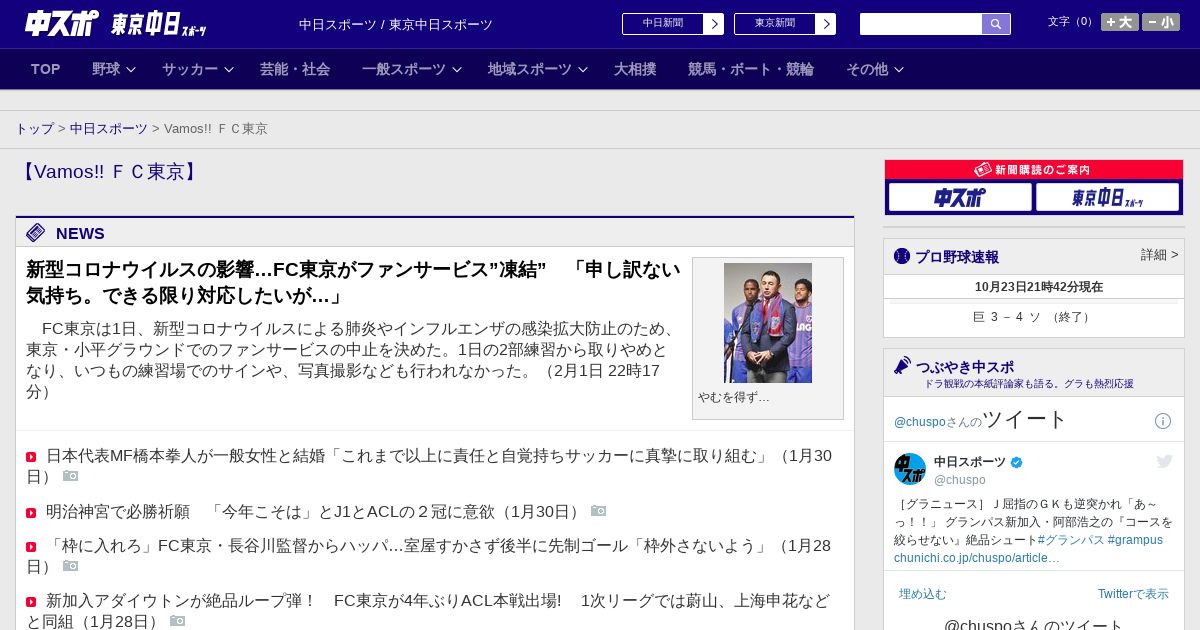Click #グランパス hashtag
The image size is (1200, 630).
click(1071, 540)
